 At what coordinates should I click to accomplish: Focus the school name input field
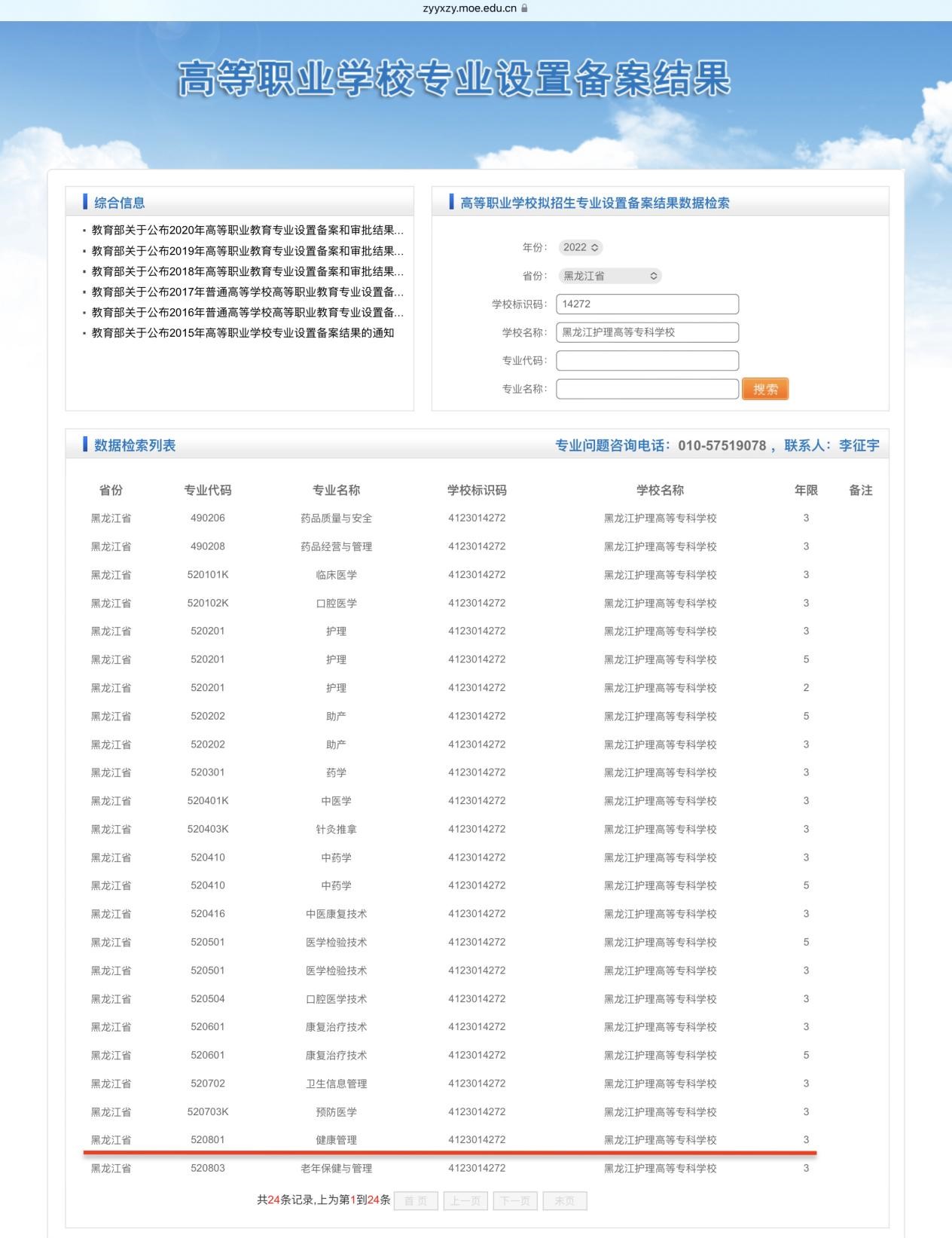point(647,332)
